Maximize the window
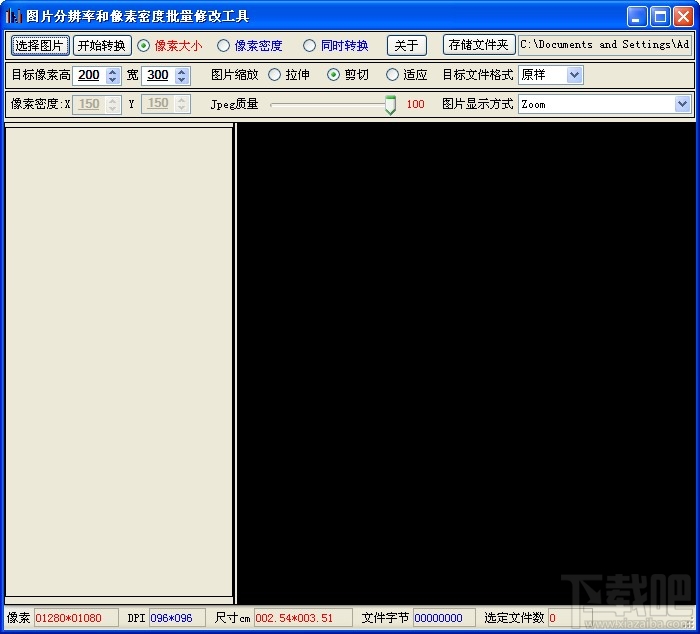This screenshot has height=634, width=700. pyautogui.click(x=660, y=17)
